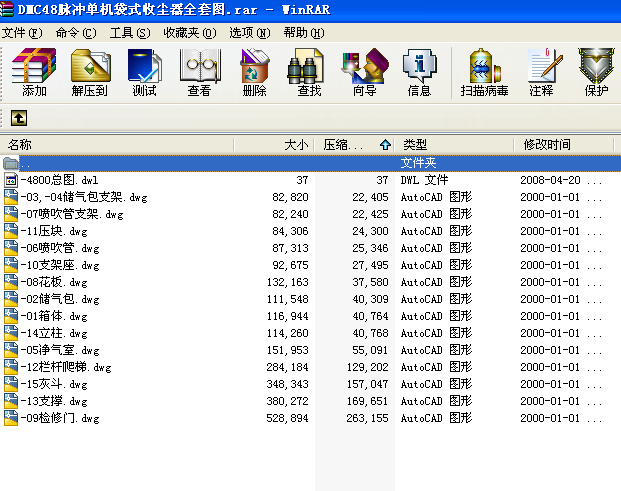Show archive 信息 (Info)

(419, 73)
